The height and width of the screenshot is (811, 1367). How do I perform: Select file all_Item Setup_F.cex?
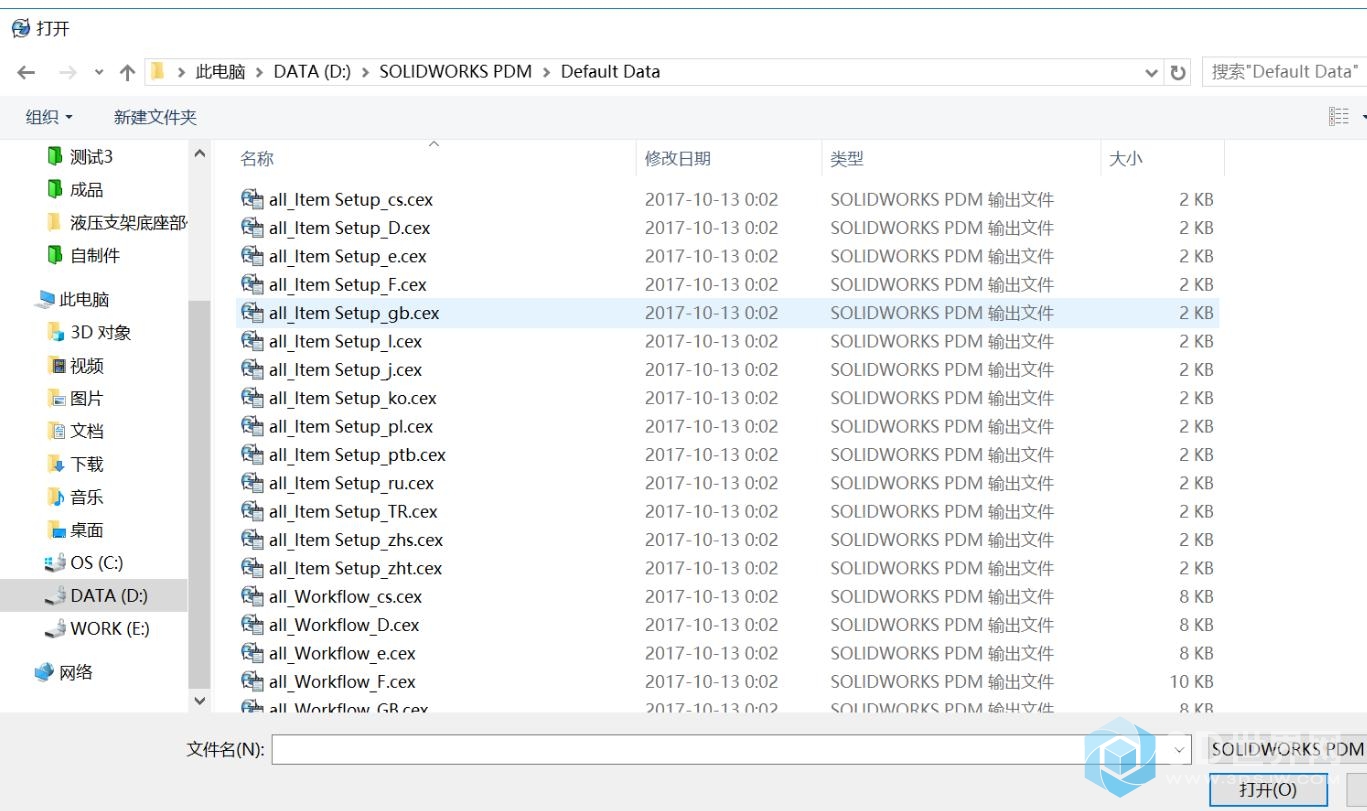click(x=347, y=285)
